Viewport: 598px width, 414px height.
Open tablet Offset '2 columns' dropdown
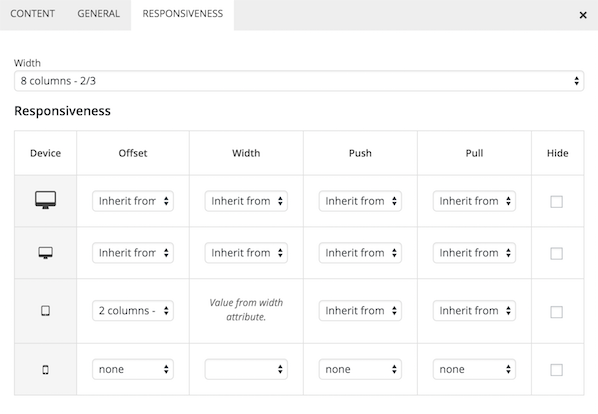click(133, 311)
